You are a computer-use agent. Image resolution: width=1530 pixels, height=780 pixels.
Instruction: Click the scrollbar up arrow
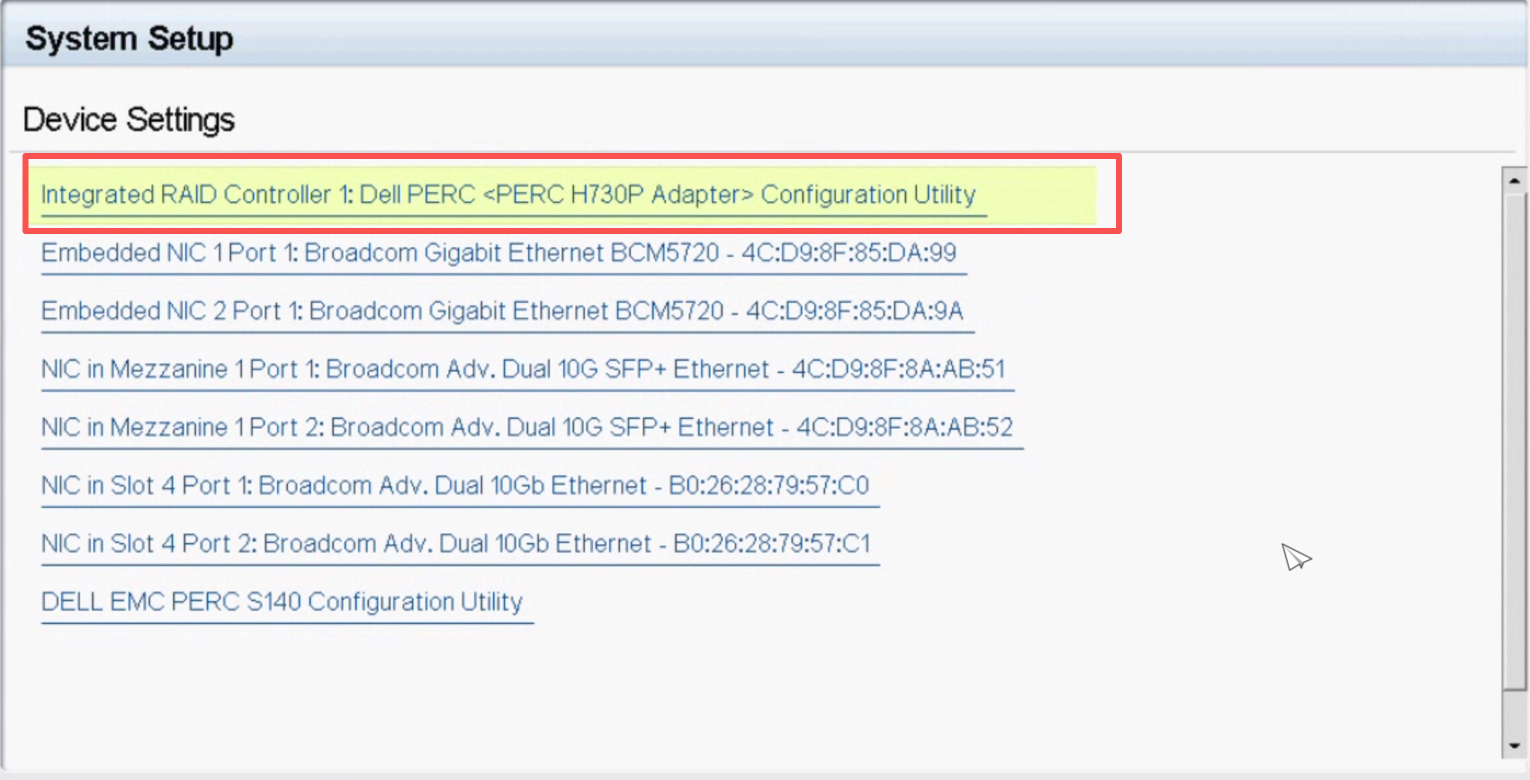(x=1514, y=181)
